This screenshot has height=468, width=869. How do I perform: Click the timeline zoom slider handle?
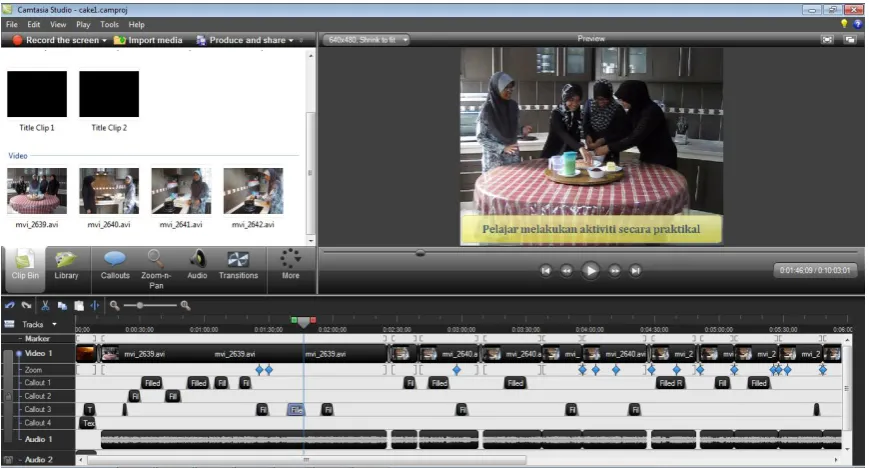click(140, 306)
